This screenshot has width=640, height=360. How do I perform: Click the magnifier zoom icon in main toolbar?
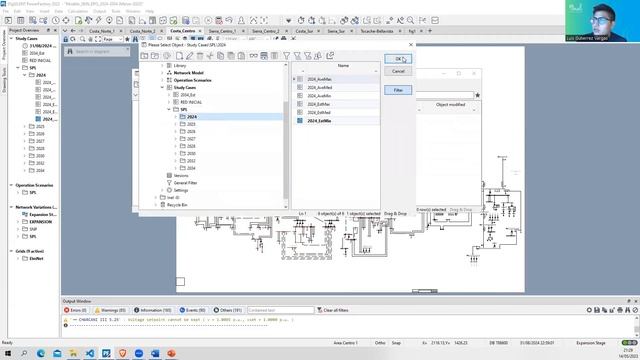[x=410, y=20]
